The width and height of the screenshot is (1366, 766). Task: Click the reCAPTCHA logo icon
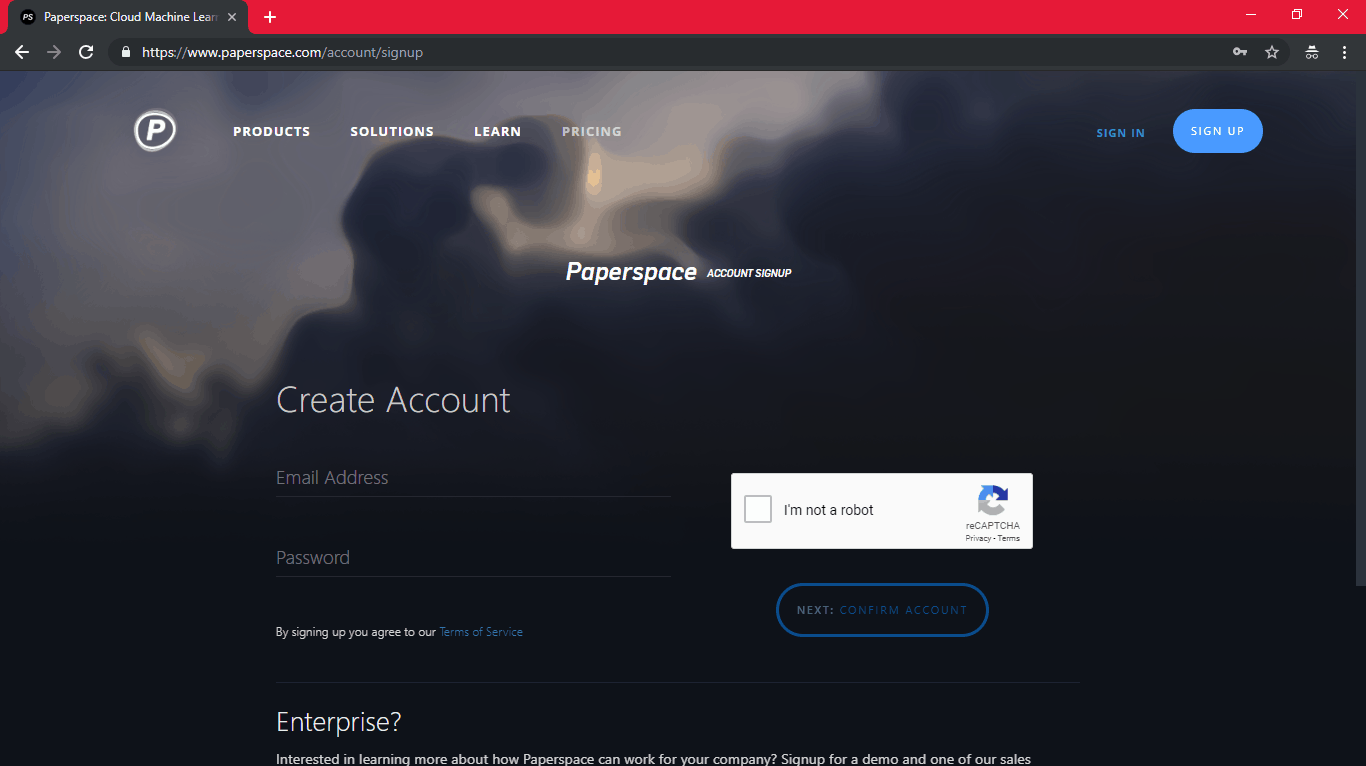coord(993,501)
